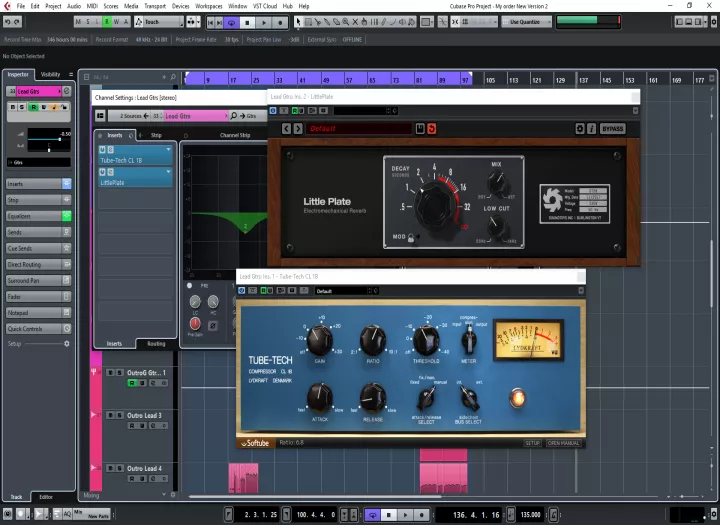720x525 pixels.
Task: Open the Project menu
Action: 53,6
